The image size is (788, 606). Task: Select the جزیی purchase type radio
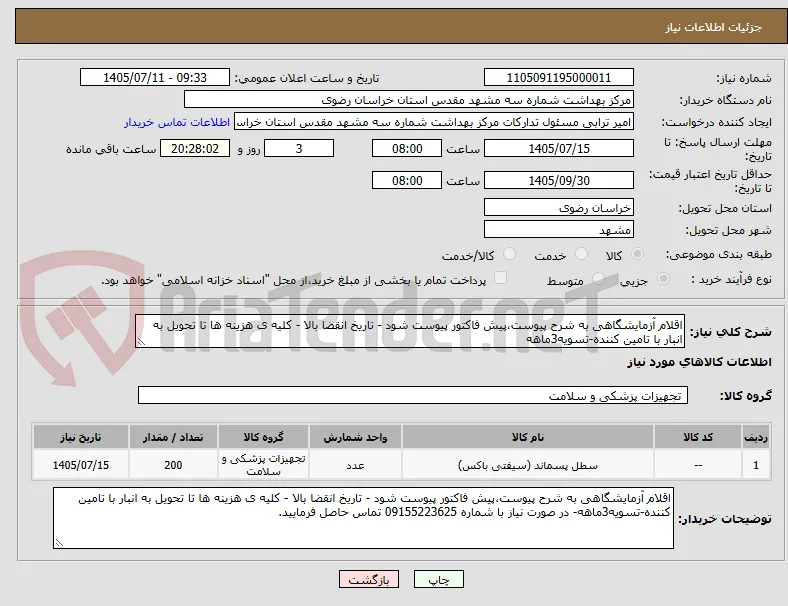pos(663,278)
